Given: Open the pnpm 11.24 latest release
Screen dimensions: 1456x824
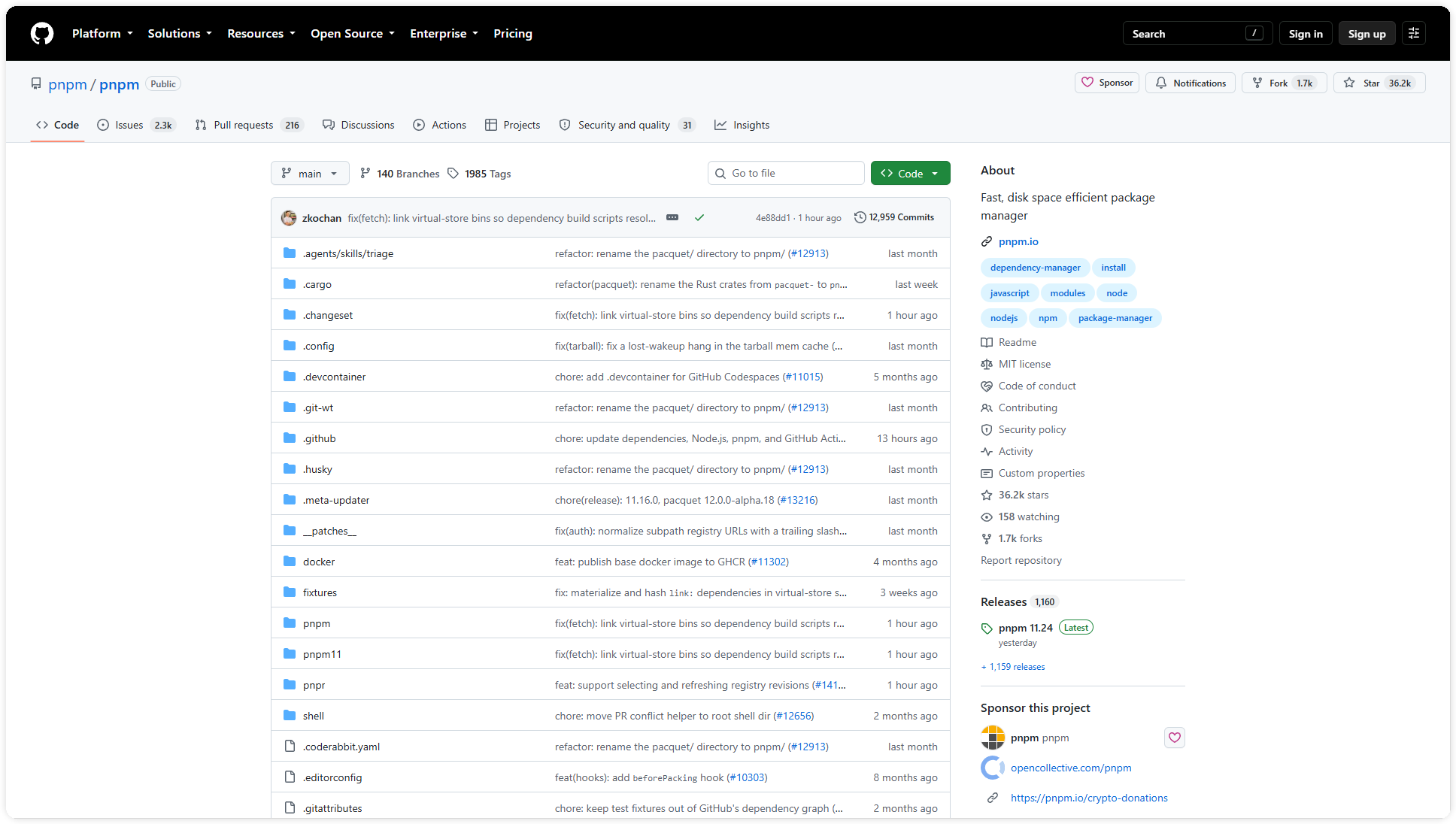Looking at the screenshot, I should coord(1026,628).
